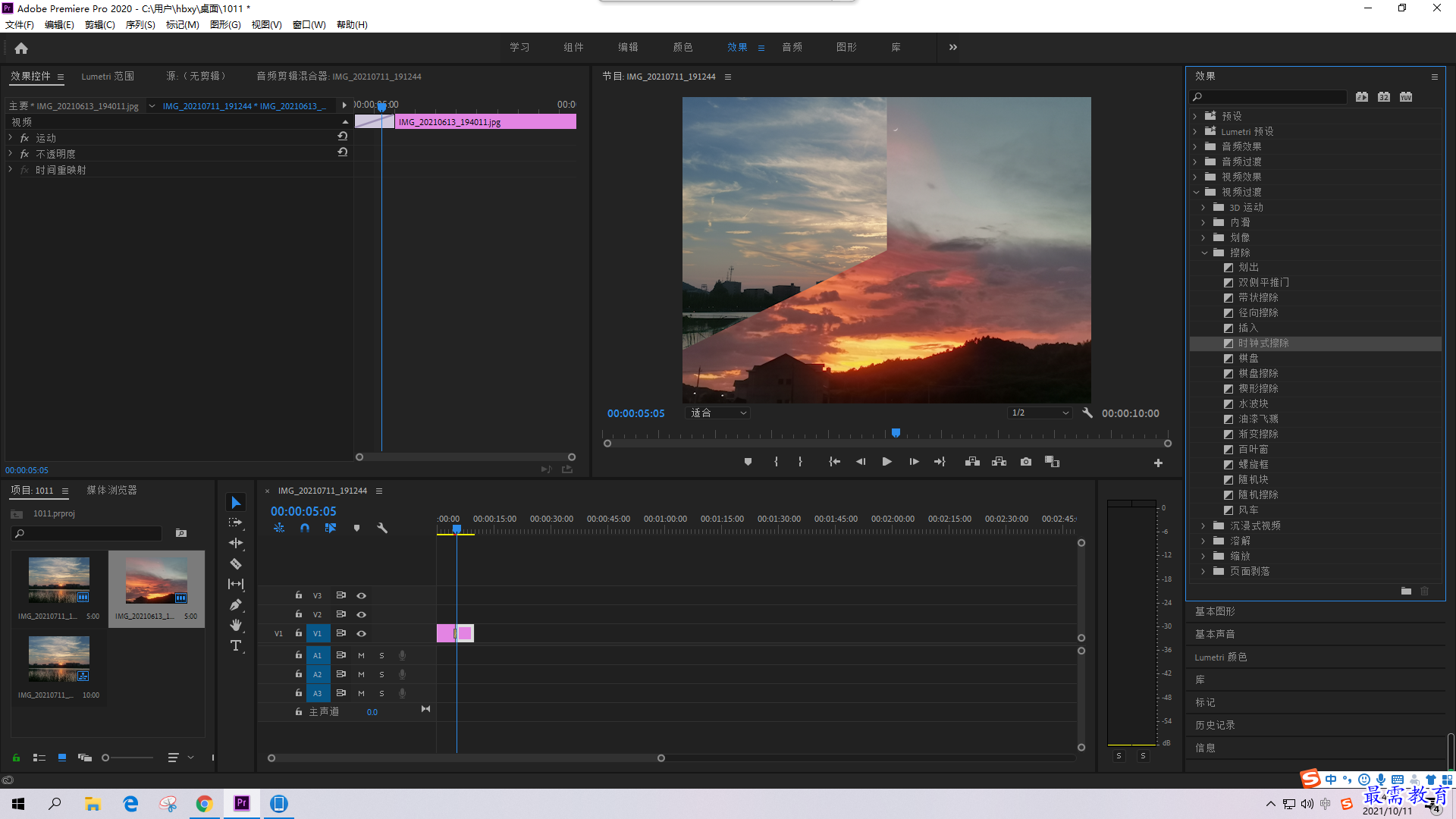
Task: Expand the Opacity effect properties
Action: [11, 153]
